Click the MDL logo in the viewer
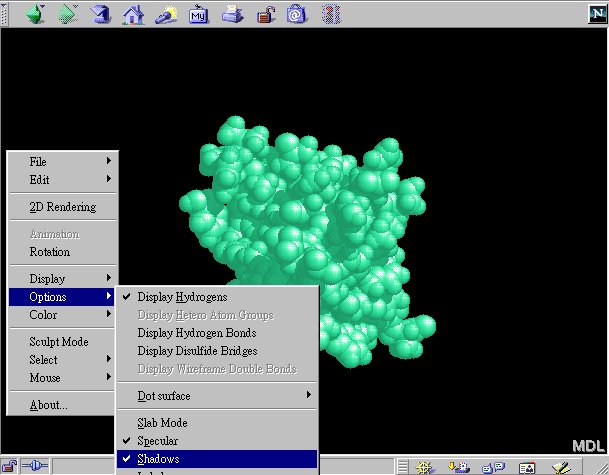 [589, 446]
